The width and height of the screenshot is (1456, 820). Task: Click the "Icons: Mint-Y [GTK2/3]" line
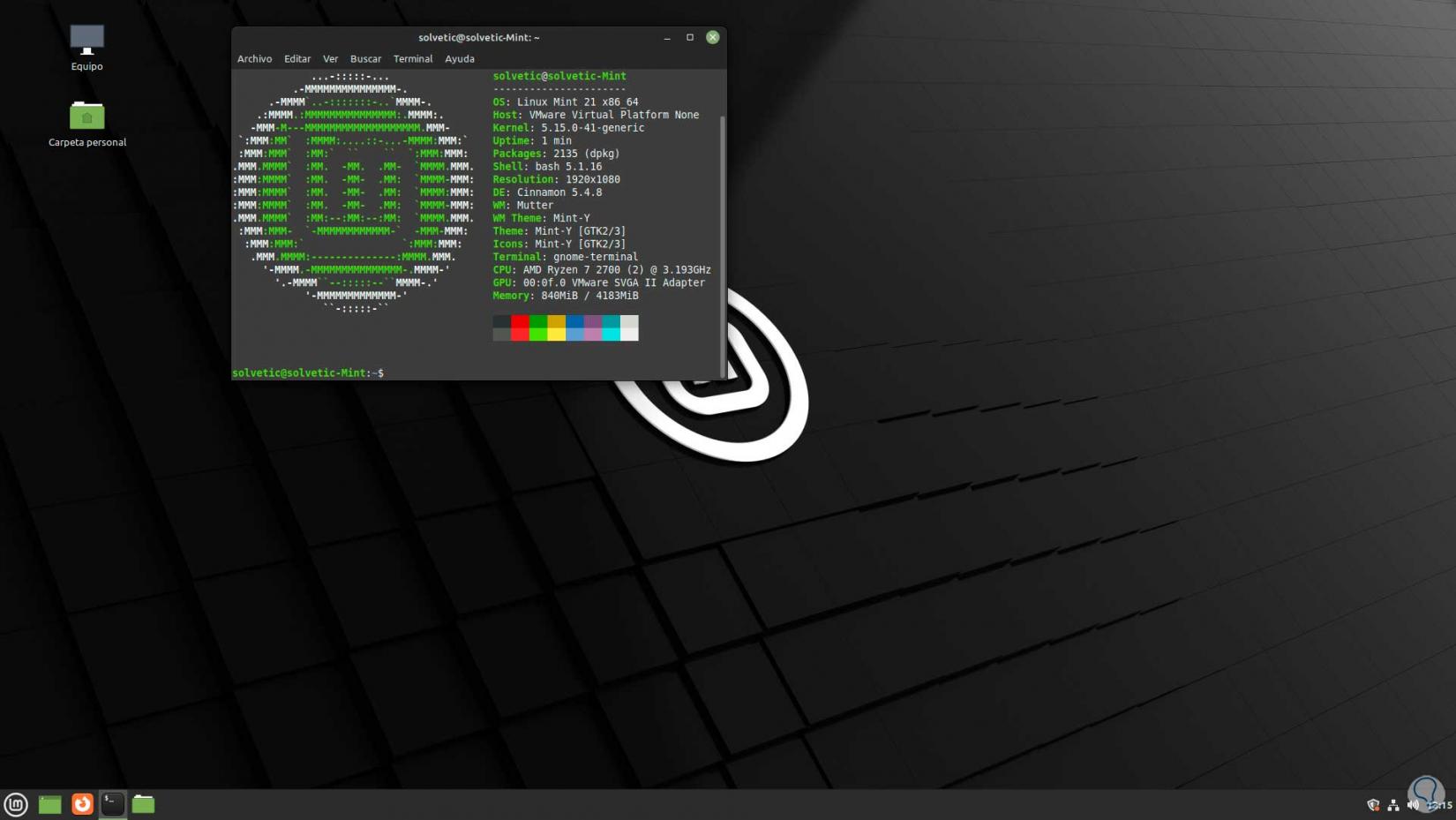pyautogui.click(x=559, y=244)
